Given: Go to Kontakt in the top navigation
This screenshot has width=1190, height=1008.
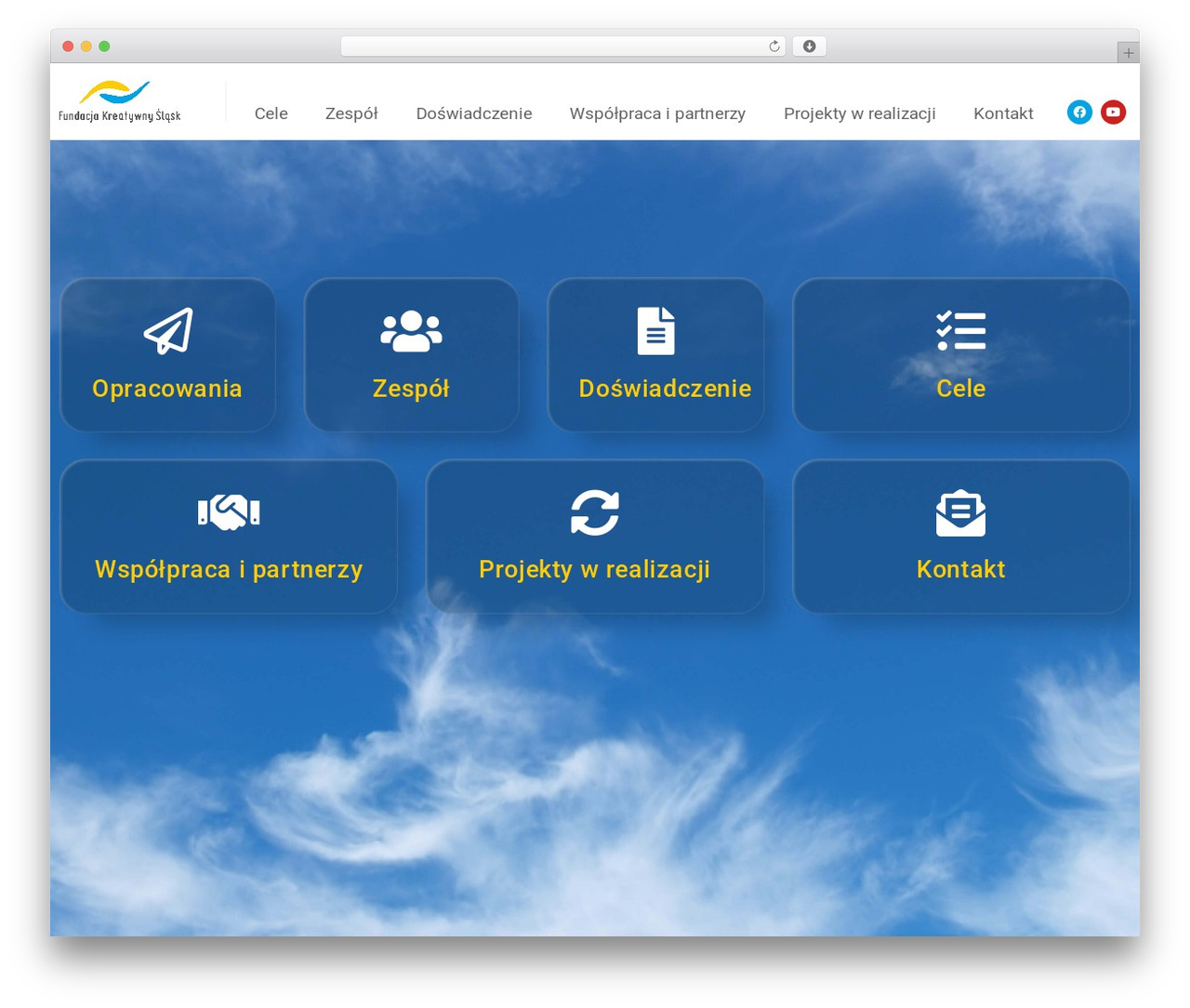Looking at the screenshot, I should (x=1003, y=113).
